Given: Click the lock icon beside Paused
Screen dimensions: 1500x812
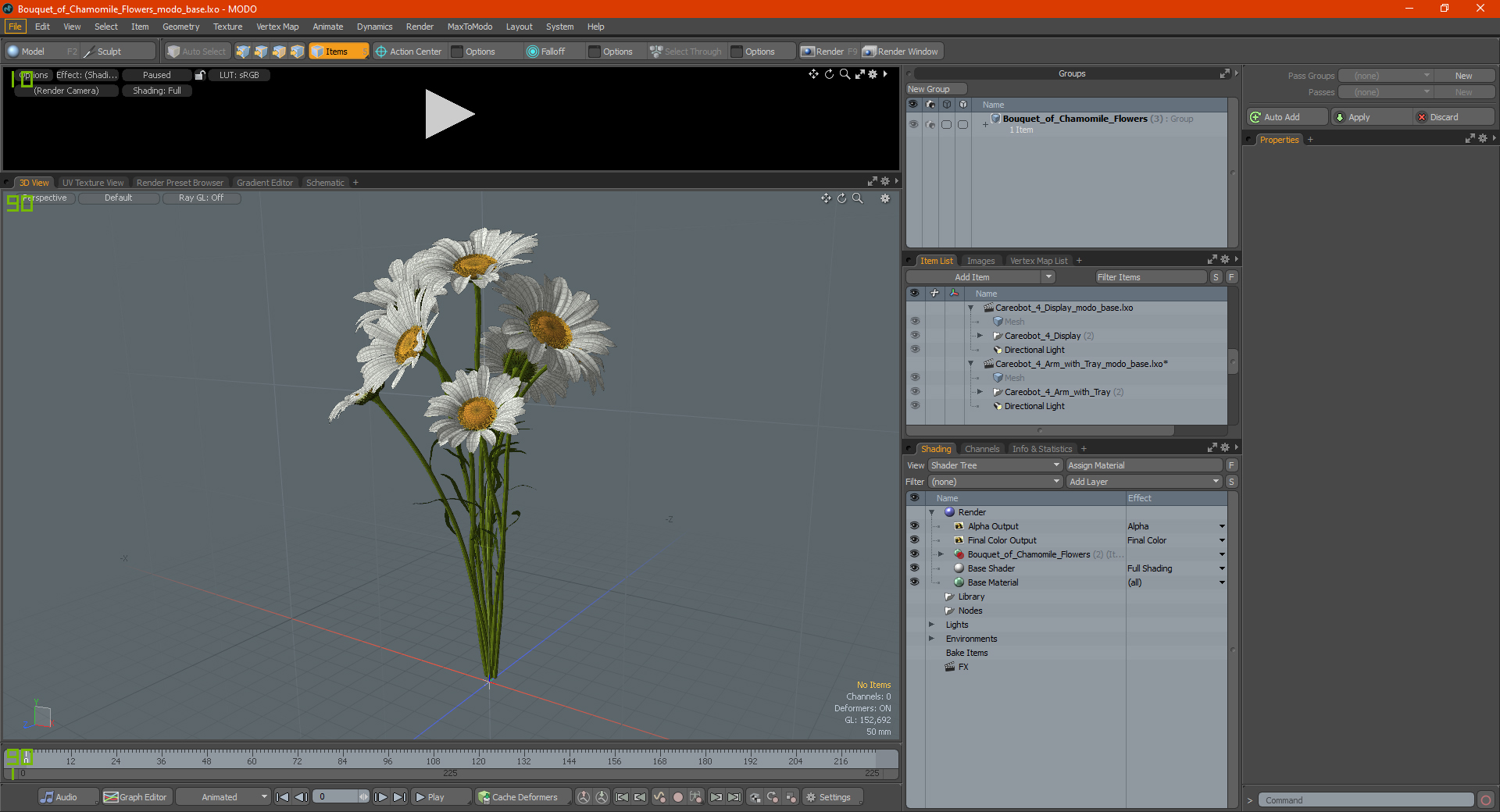Looking at the screenshot, I should click(200, 75).
